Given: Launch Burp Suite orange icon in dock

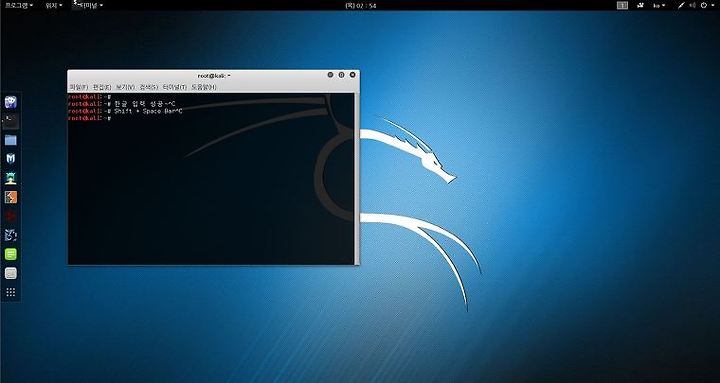Looking at the screenshot, I should [11, 197].
